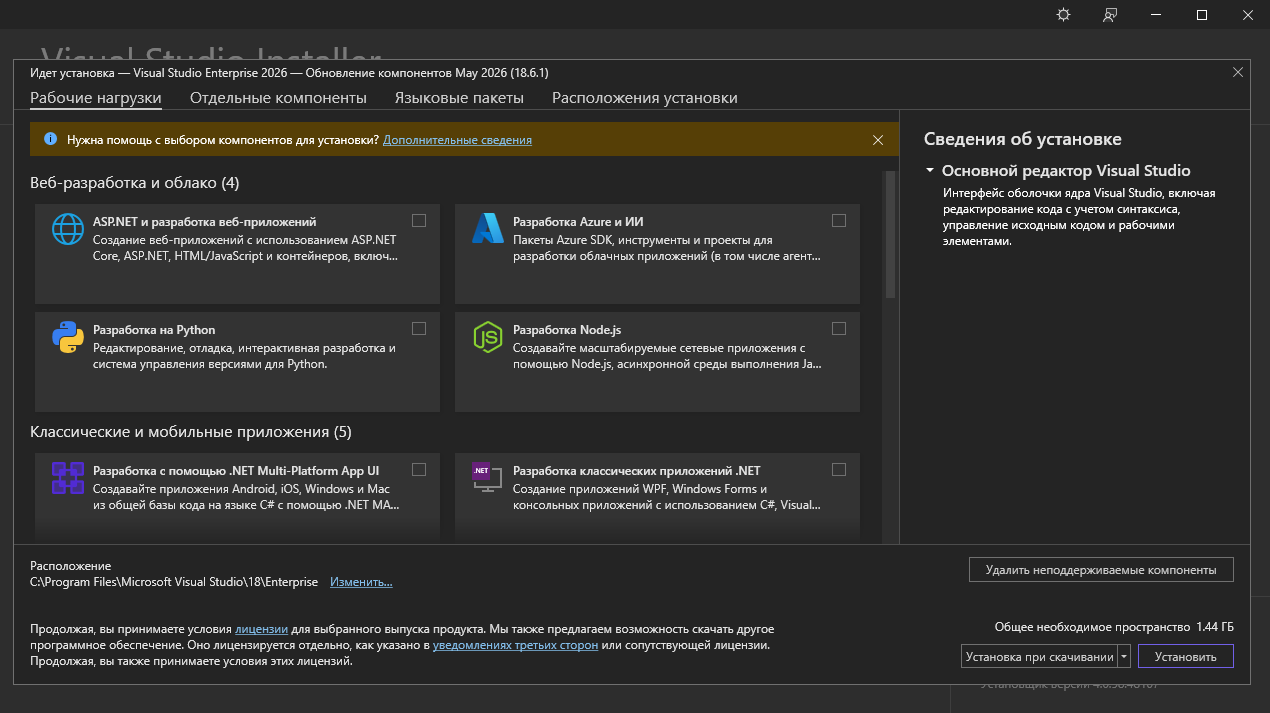Open the Установка при скачивании dropdown arrow
Image resolution: width=1270 pixels, height=713 pixels.
click(x=1125, y=657)
